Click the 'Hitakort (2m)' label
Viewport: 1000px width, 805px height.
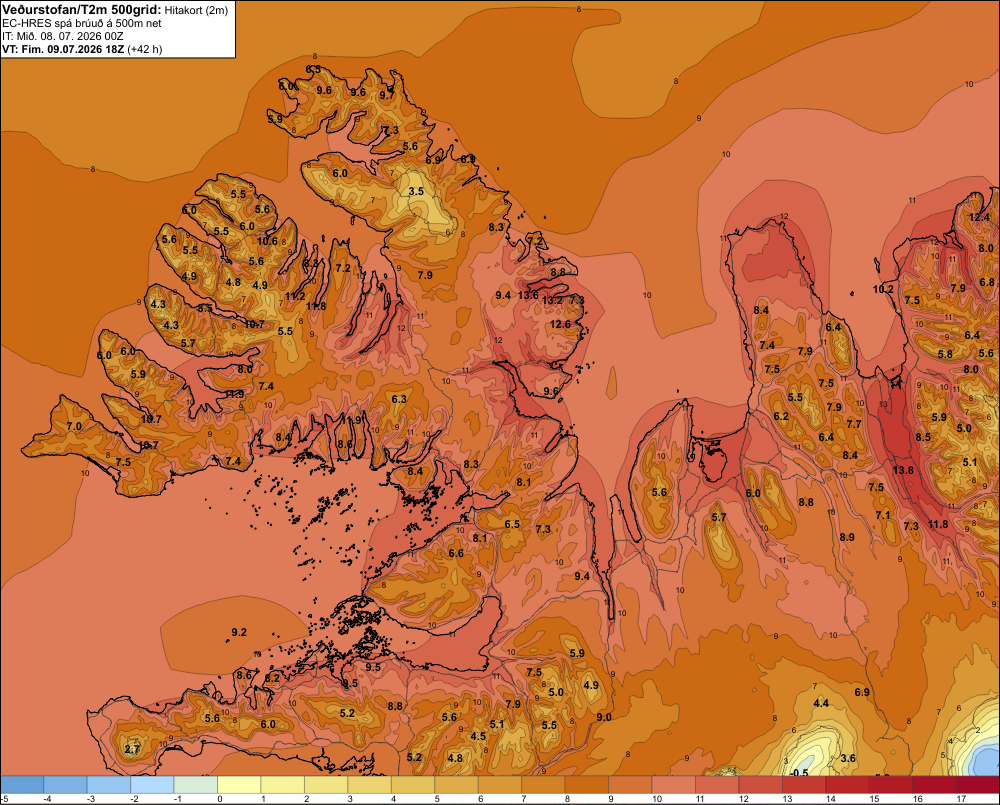196,10
